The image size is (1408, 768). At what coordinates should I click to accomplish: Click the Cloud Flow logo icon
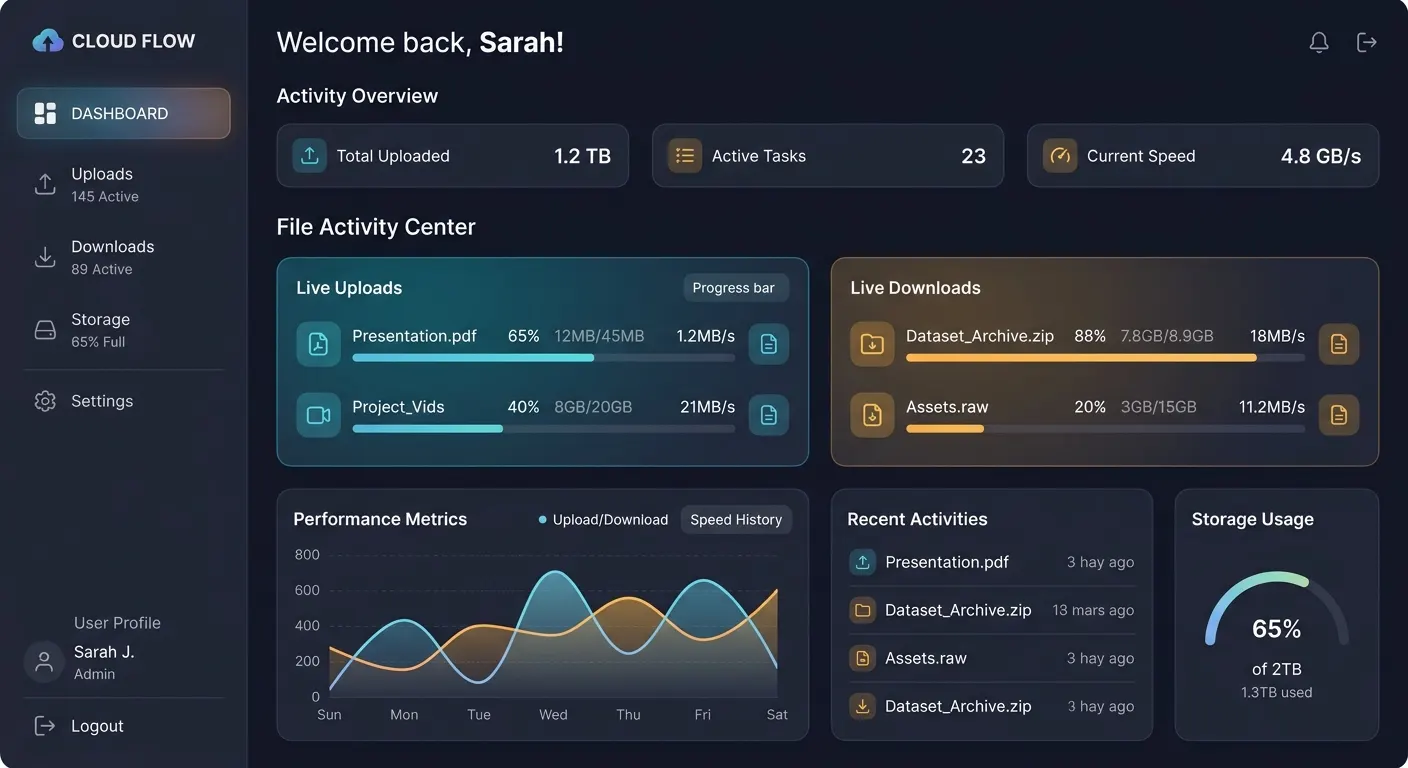[x=48, y=41]
